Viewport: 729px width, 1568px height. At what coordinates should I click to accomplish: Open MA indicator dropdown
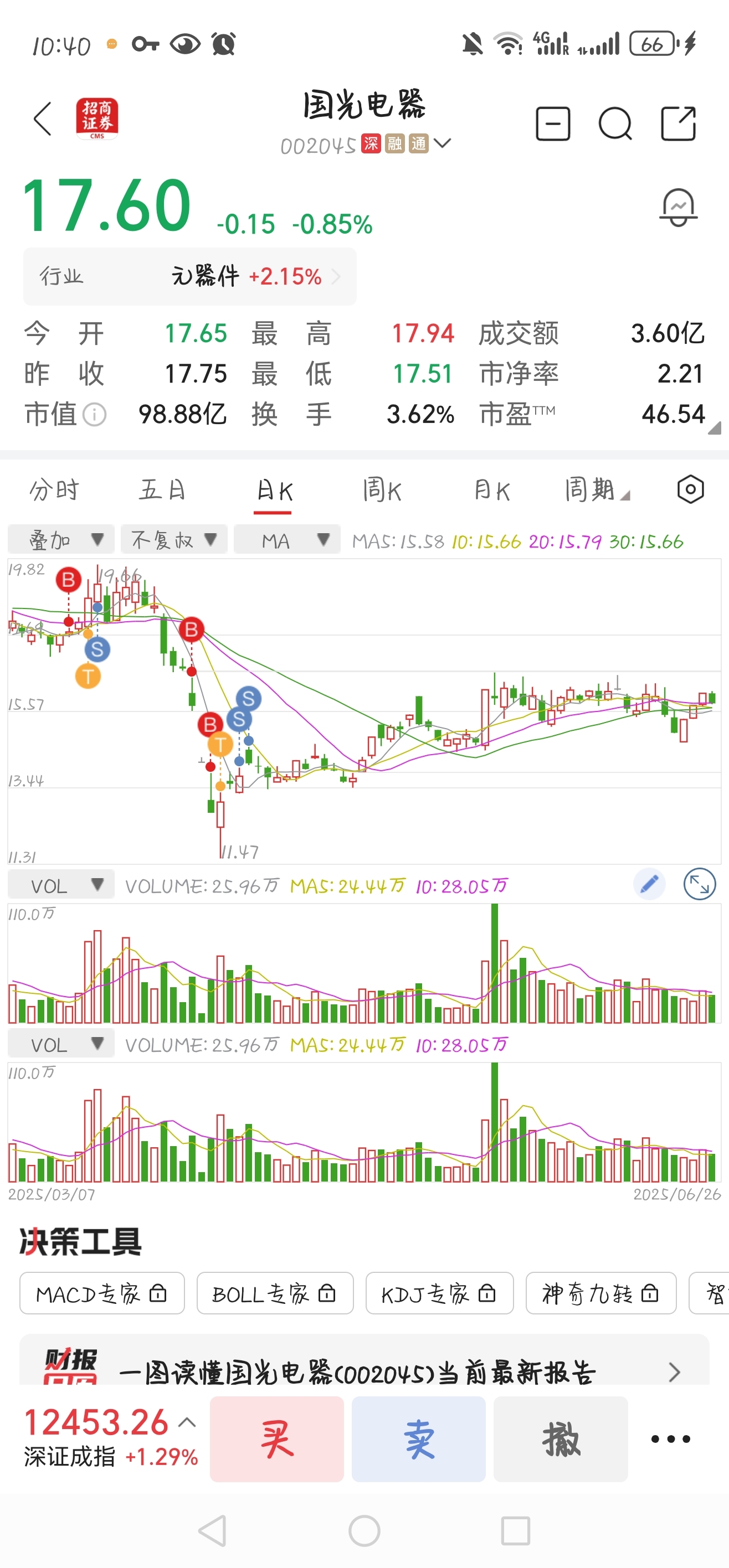(x=287, y=539)
